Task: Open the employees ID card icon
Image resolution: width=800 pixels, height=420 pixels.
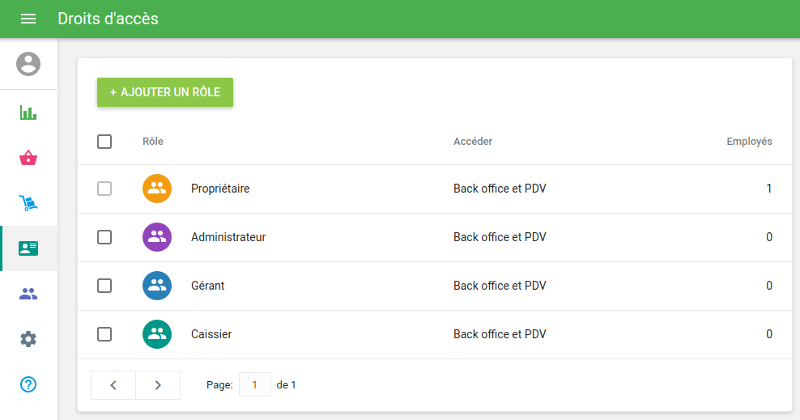Action: click(28, 248)
